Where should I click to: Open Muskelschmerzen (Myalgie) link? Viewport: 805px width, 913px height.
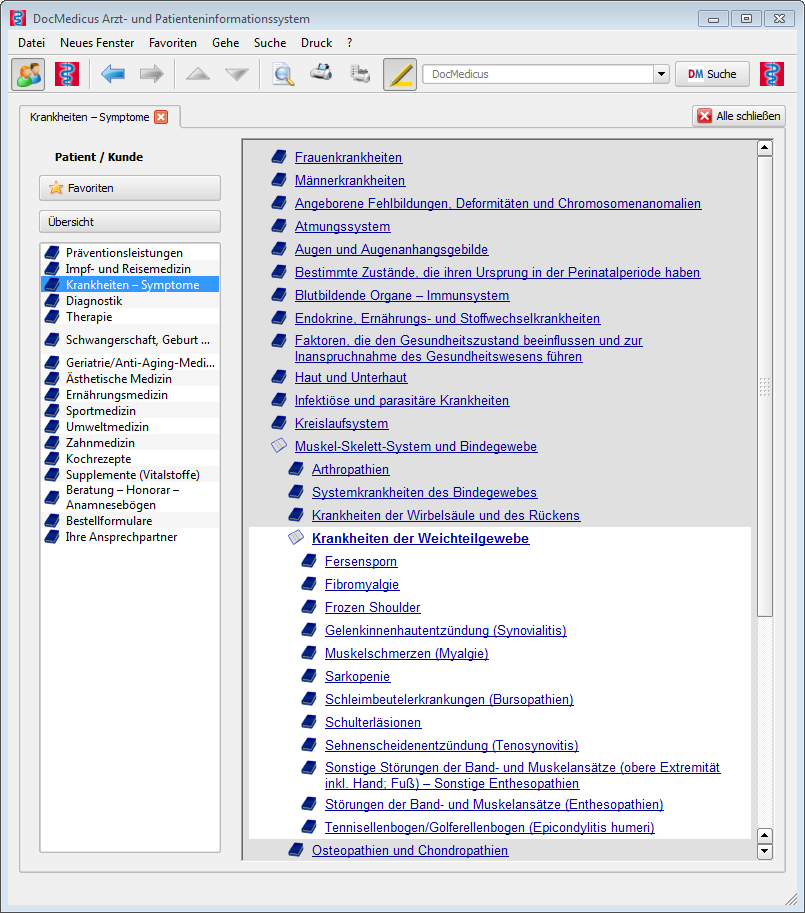coord(407,653)
